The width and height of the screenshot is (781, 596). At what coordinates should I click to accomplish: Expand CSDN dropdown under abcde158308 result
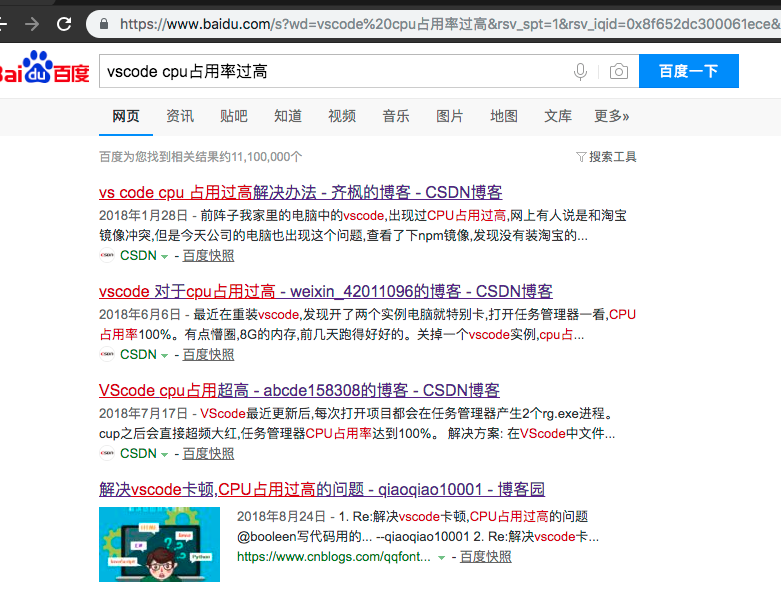click(164, 455)
